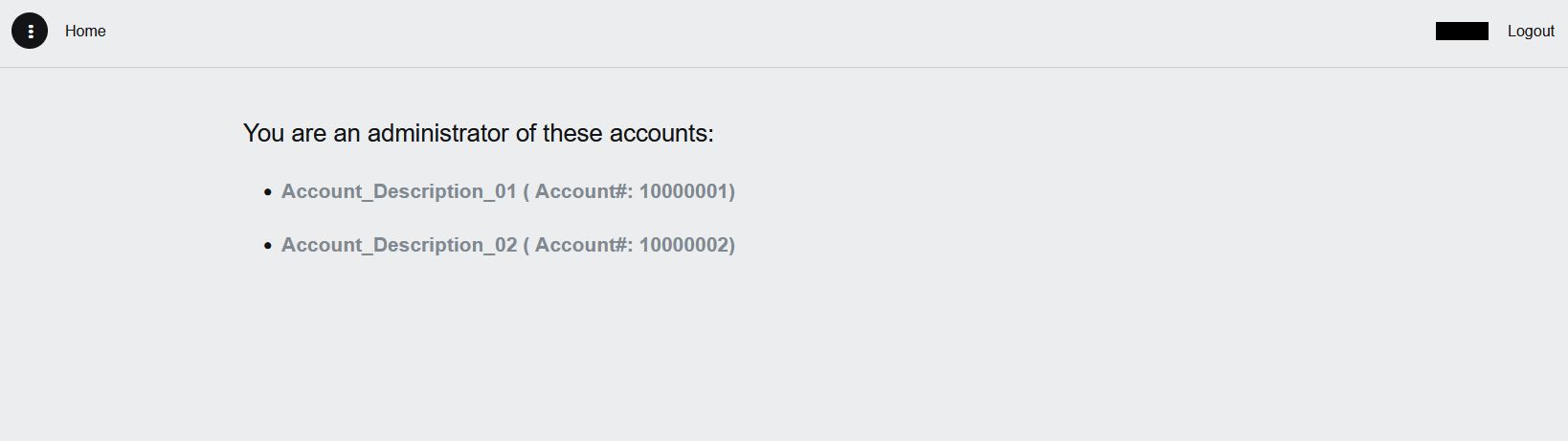1568x441 pixels.
Task: Click the bullet before Account_Description_01
Action: coord(268,192)
